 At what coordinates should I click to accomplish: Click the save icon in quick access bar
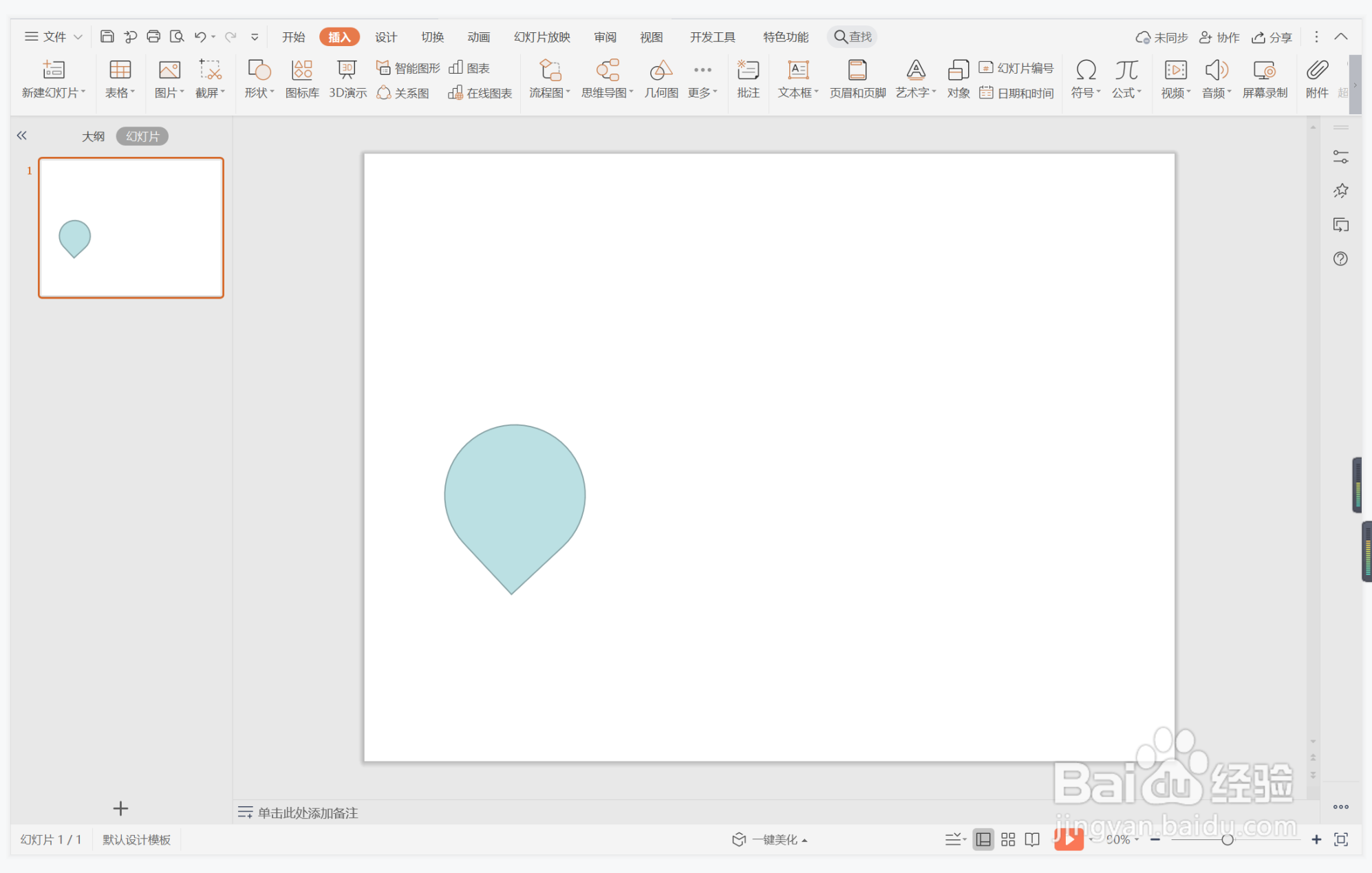coord(107,36)
